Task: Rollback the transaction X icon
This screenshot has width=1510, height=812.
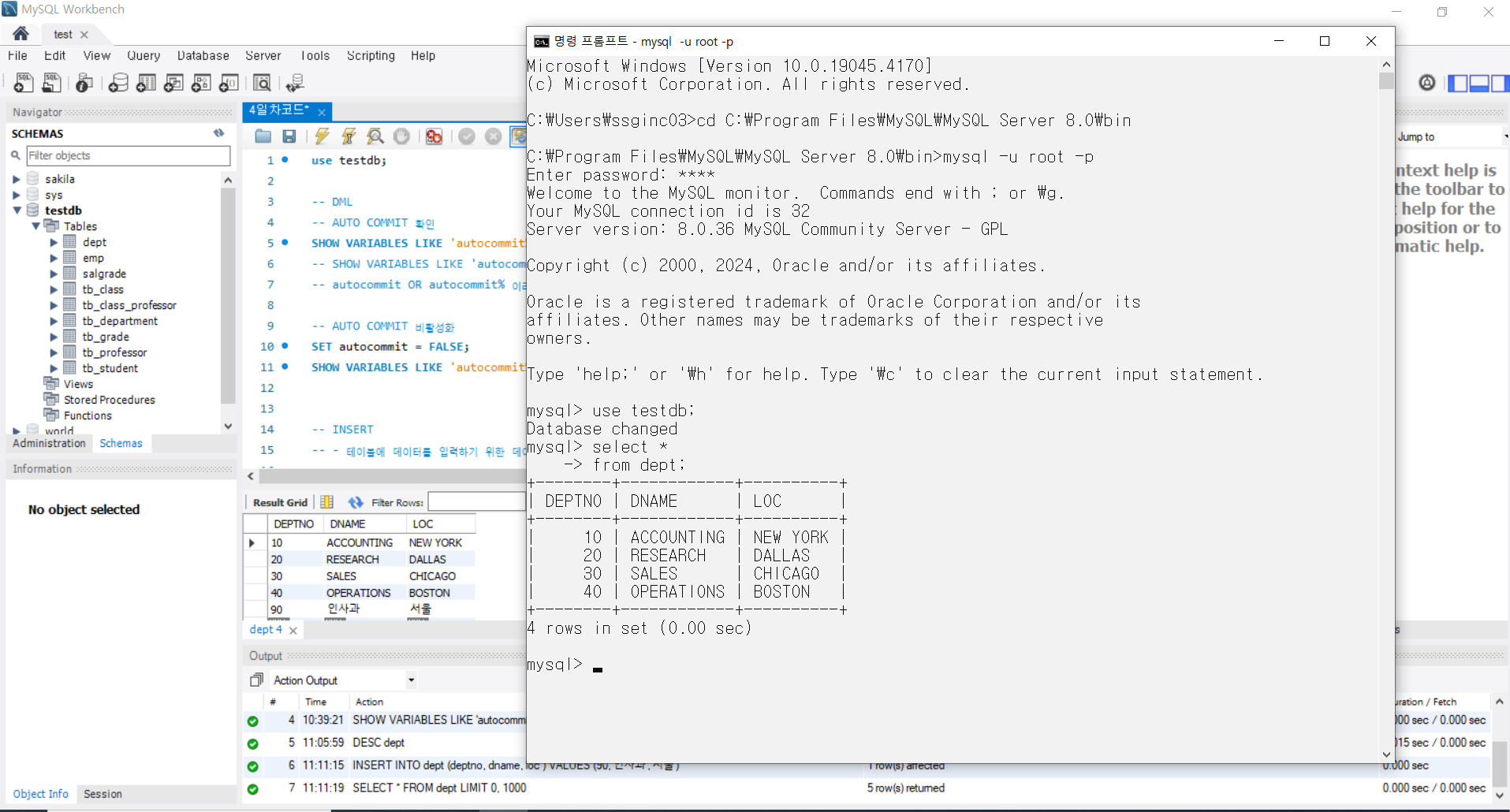Action: (x=494, y=136)
